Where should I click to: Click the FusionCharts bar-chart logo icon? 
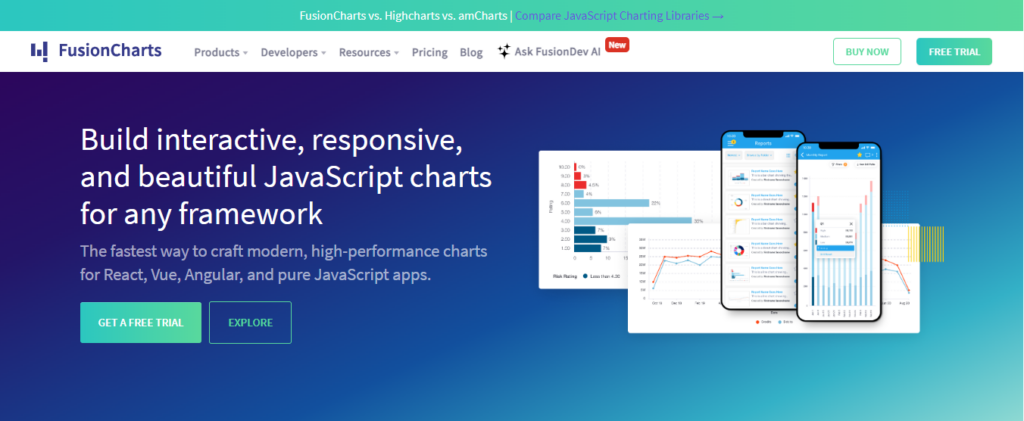tap(39, 51)
